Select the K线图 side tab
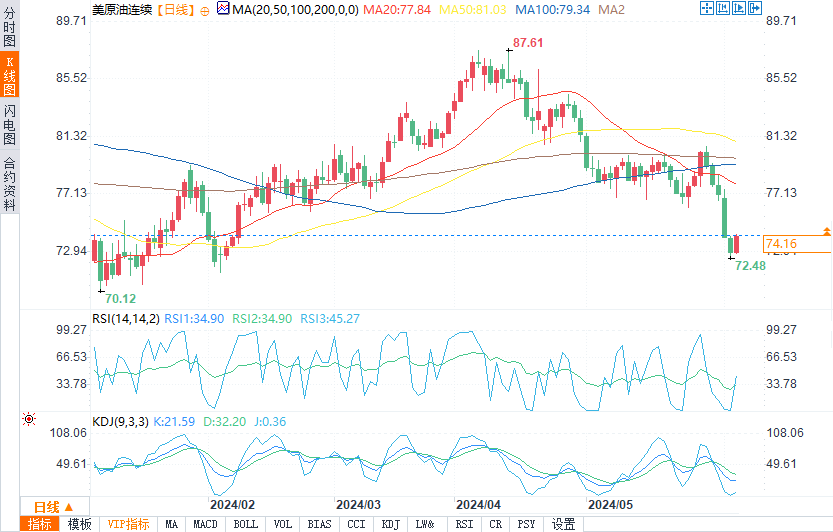Image resolution: width=833 pixels, height=532 pixels. tap(9, 74)
